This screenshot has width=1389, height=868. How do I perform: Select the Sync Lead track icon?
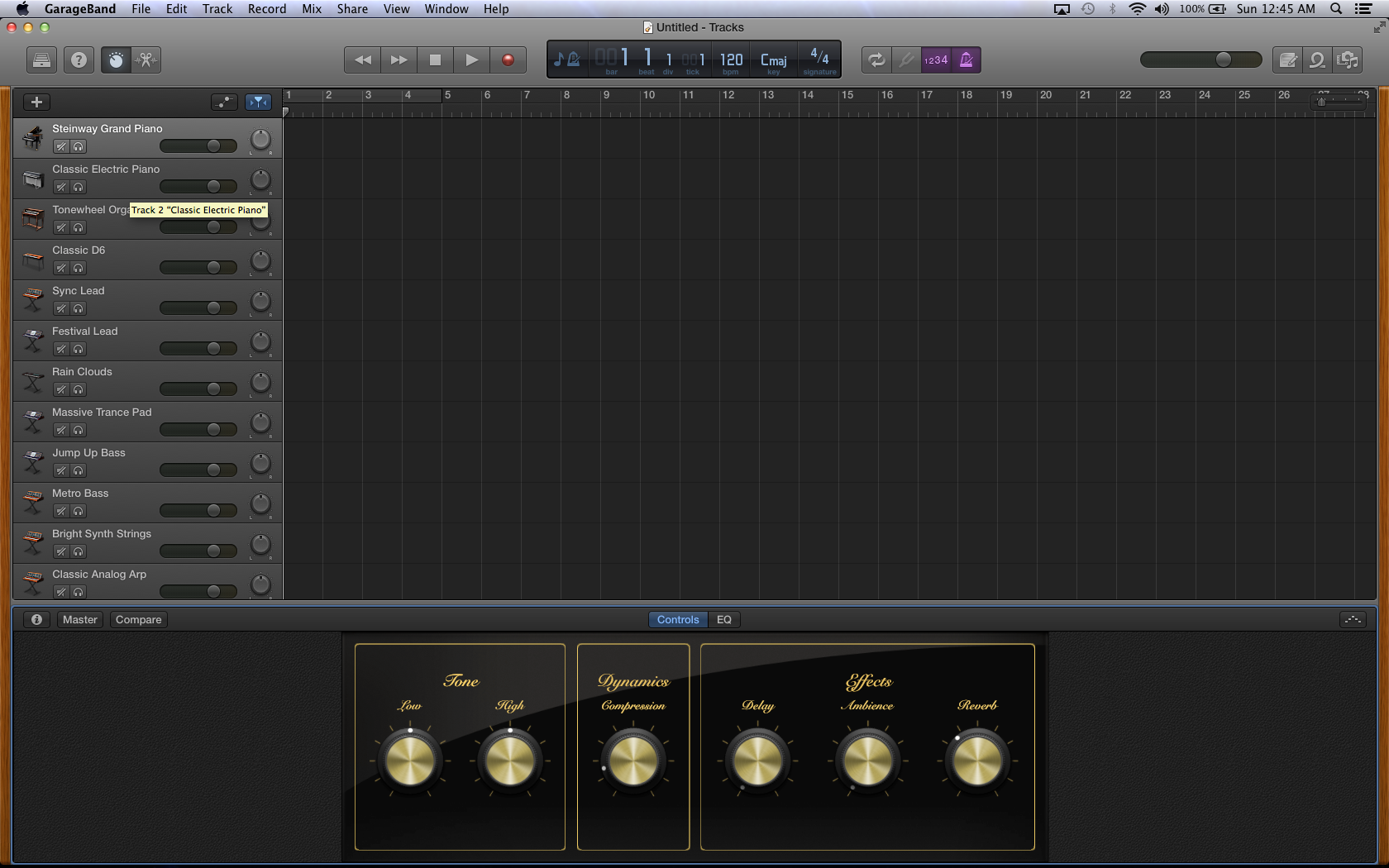click(32, 300)
